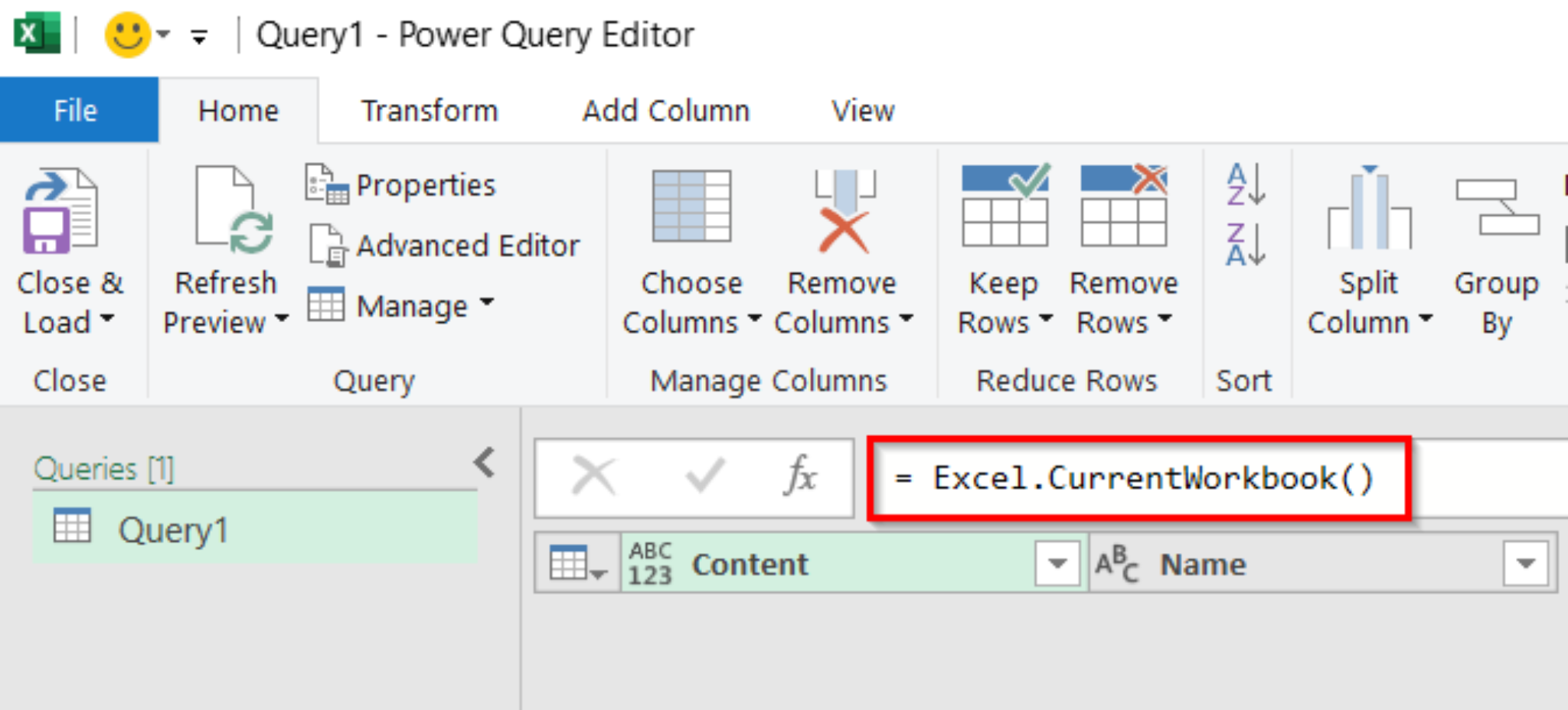Change the Content column data type icon
Screen dimensions: 1568x710
tap(650, 564)
